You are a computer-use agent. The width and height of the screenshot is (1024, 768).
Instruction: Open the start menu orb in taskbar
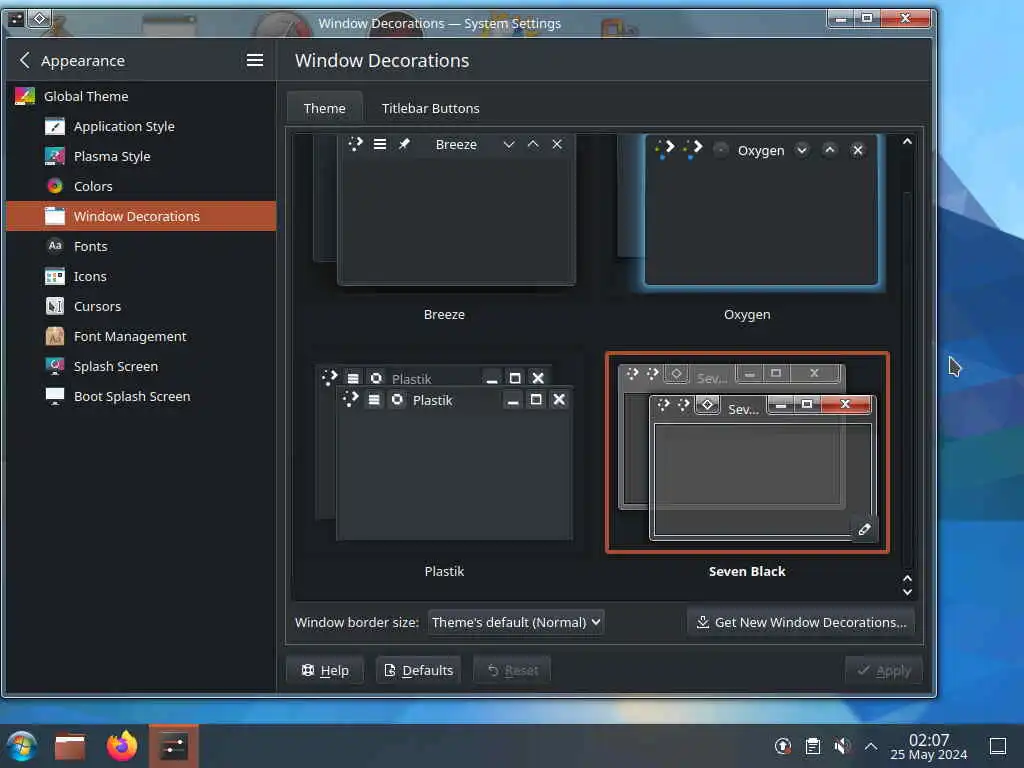(x=22, y=746)
